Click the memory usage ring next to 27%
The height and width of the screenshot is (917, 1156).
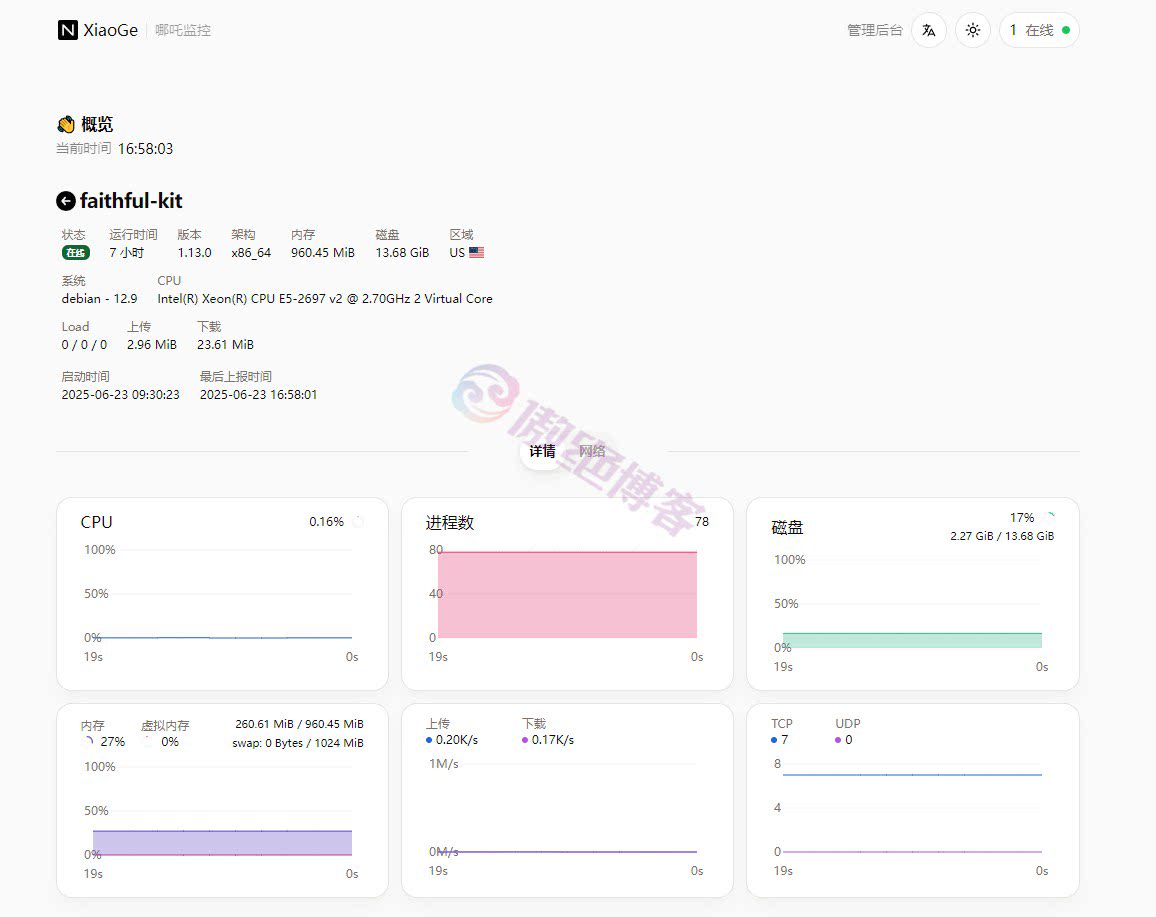point(88,742)
